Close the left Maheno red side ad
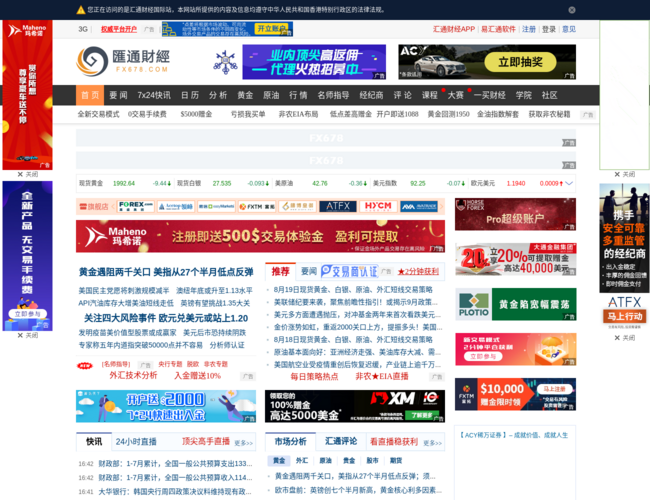 click(x=28, y=174)
